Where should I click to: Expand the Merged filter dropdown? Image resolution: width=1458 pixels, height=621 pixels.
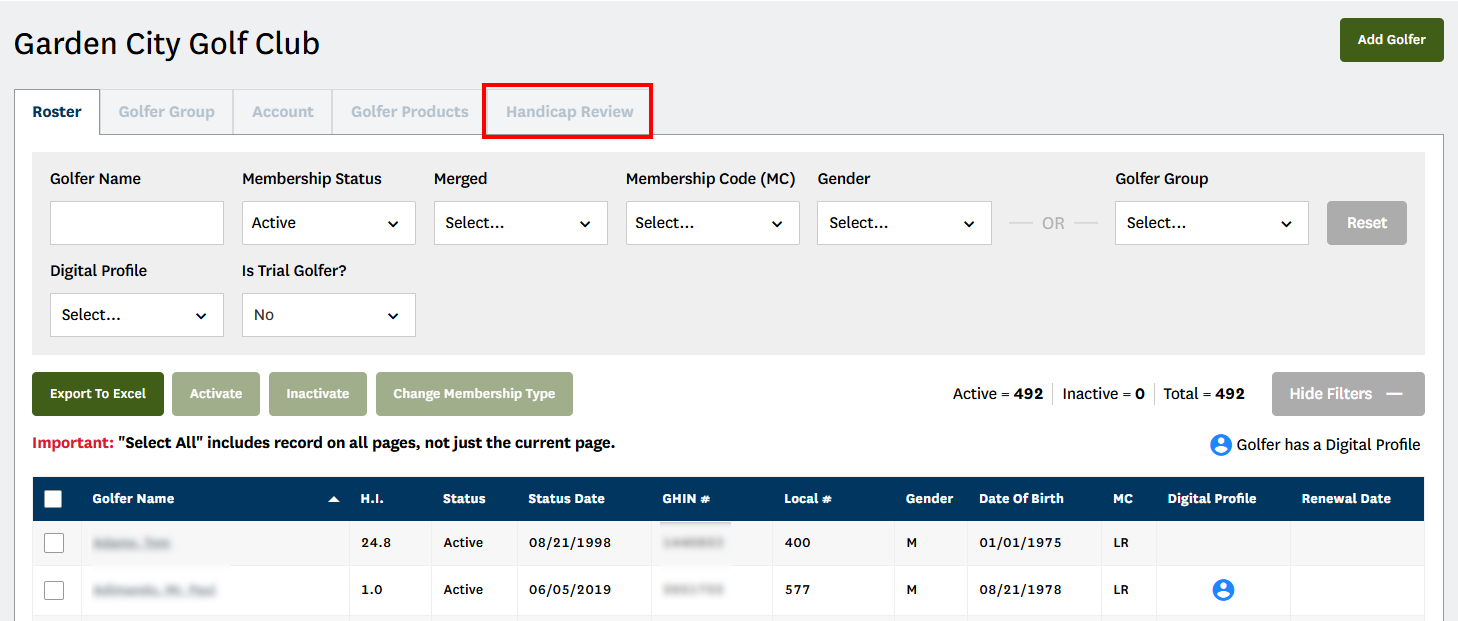pyautogui.click(x=520, y=223)
